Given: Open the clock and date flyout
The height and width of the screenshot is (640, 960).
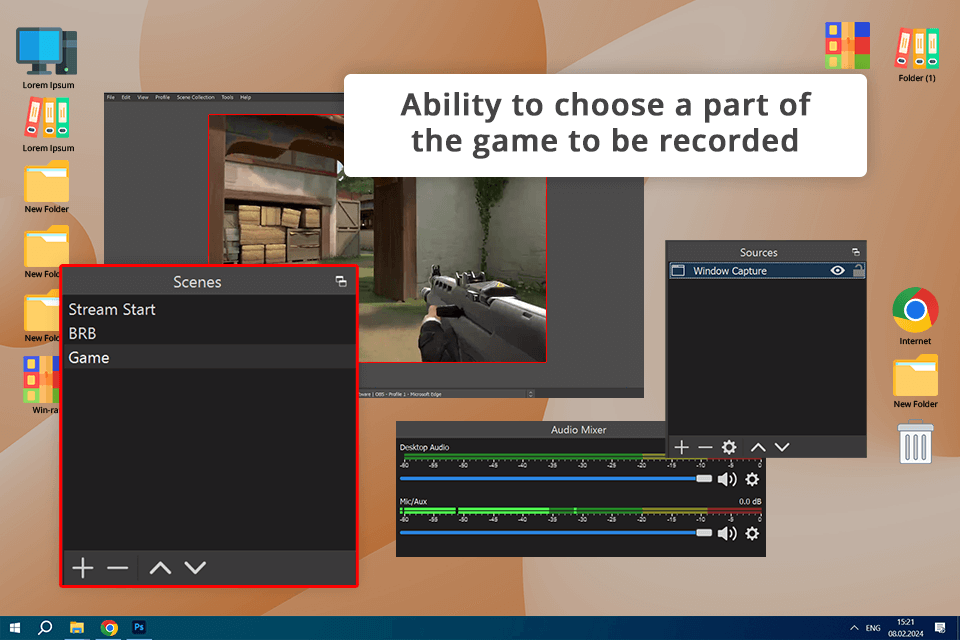Looking at the screenshot, I should [x=906, y=628].
